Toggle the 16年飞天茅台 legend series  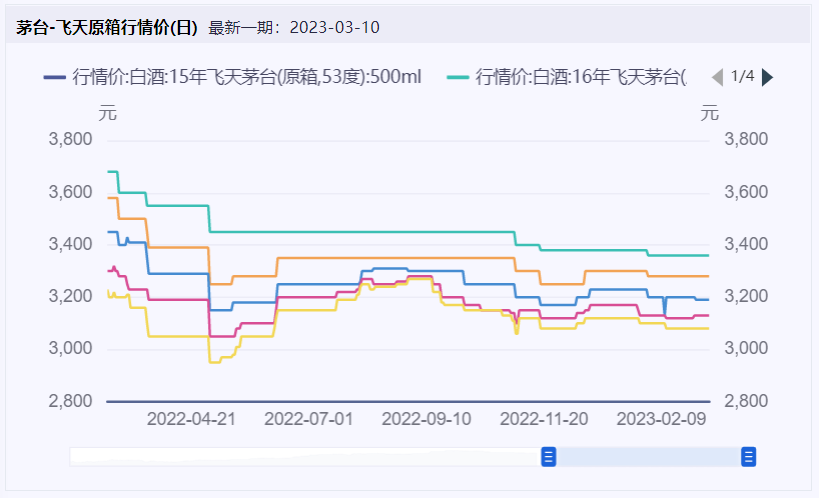tap(567, 77)
